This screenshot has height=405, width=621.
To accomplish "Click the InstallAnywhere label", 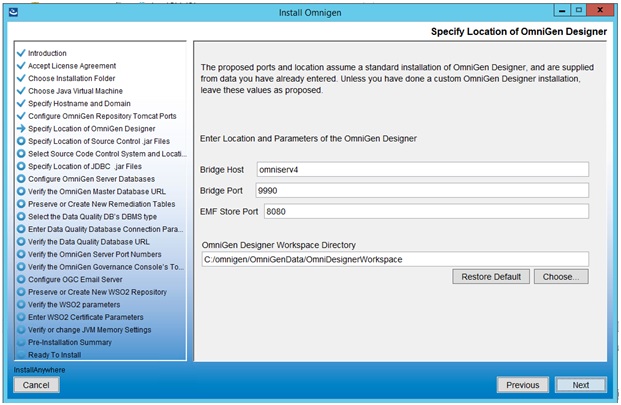I will point(39,370).
